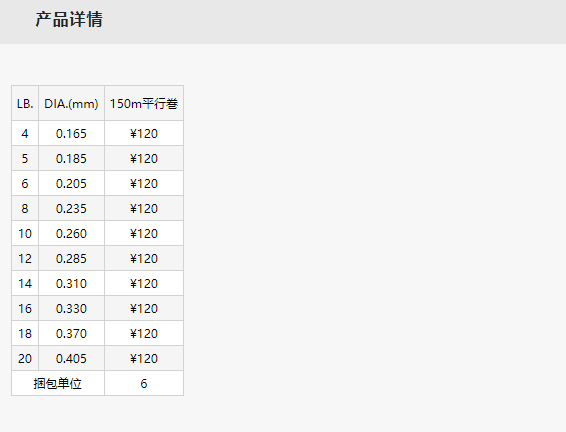Click the DIA.(mm) column header

pyautogui.click(x=71, y=104)
